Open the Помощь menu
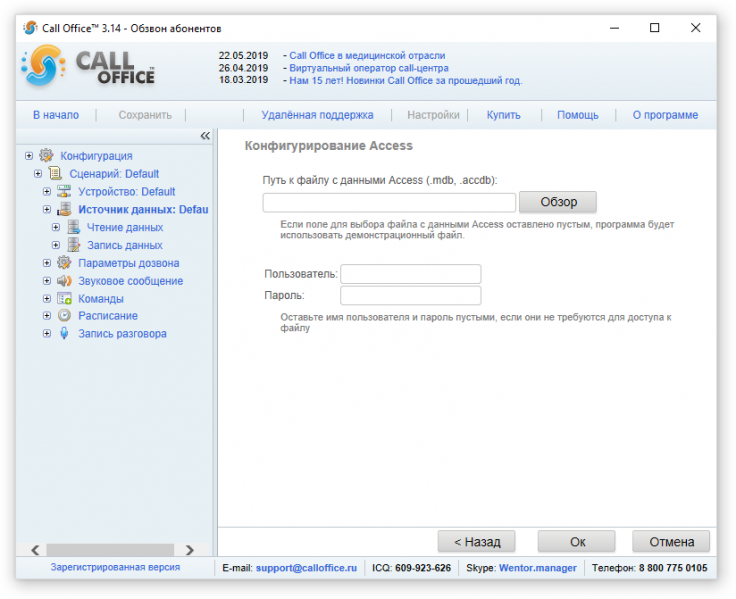 [578, 115]
